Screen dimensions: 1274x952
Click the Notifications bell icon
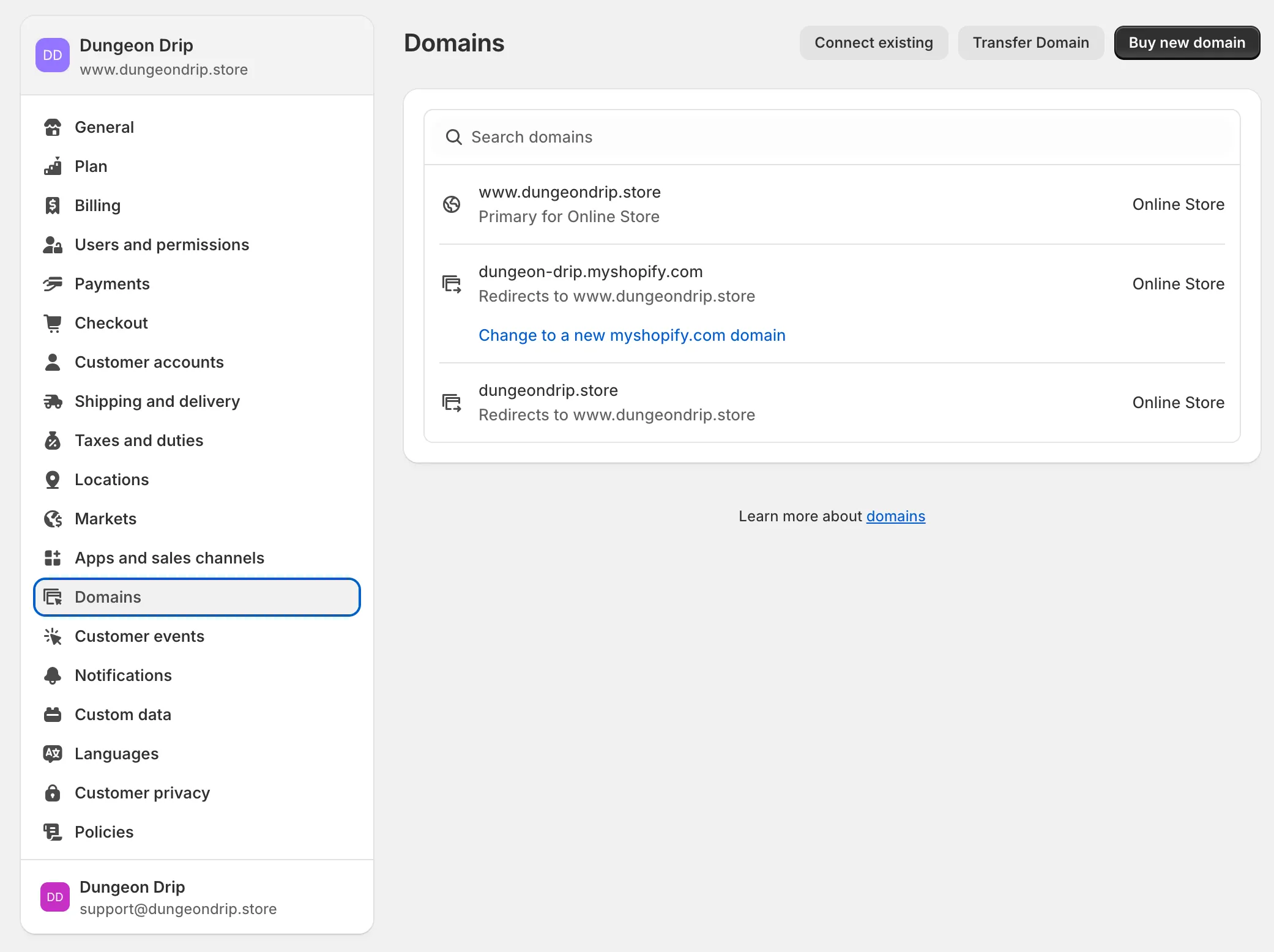[53, 675]
